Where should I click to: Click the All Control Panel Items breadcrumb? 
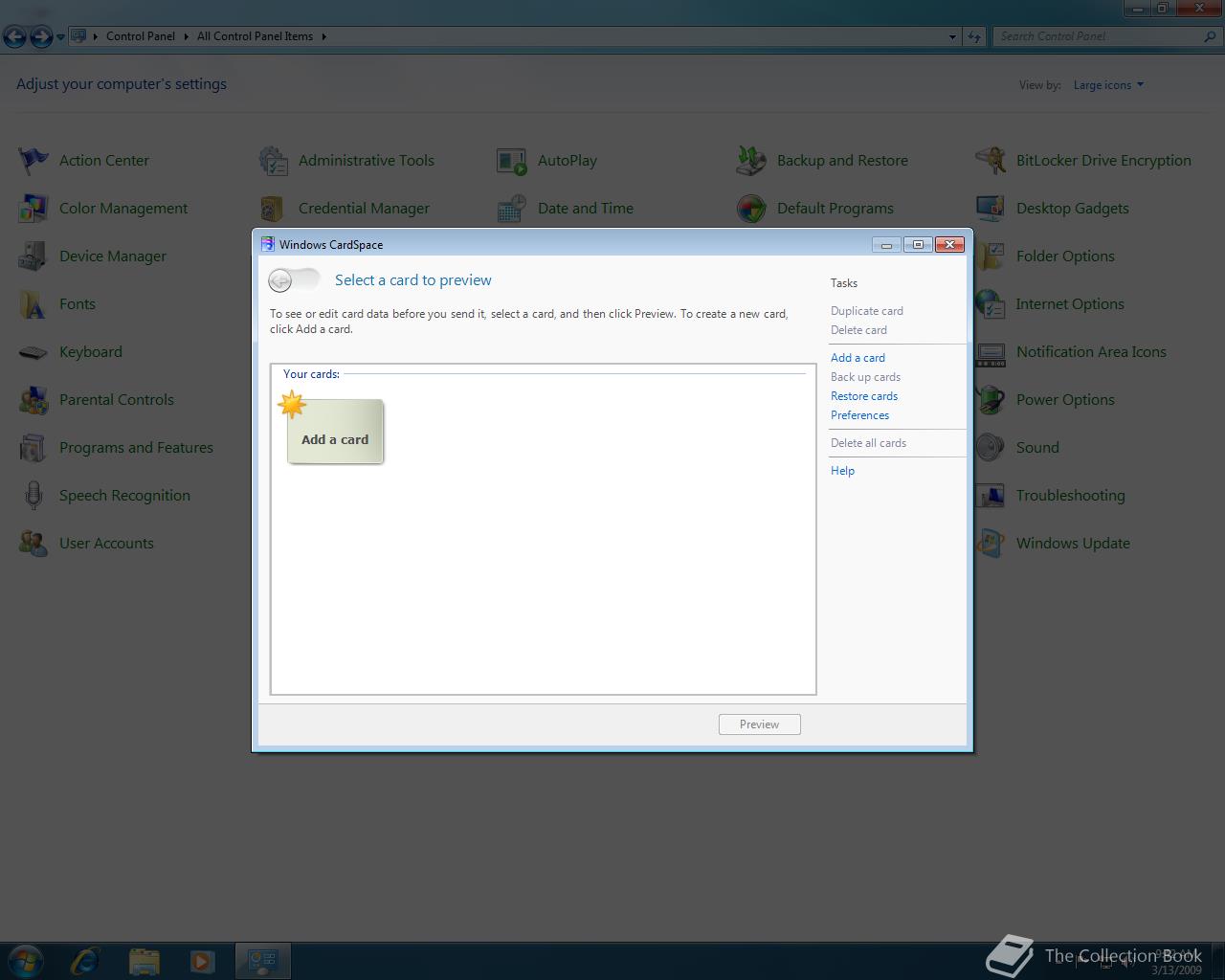coord(255,36)
